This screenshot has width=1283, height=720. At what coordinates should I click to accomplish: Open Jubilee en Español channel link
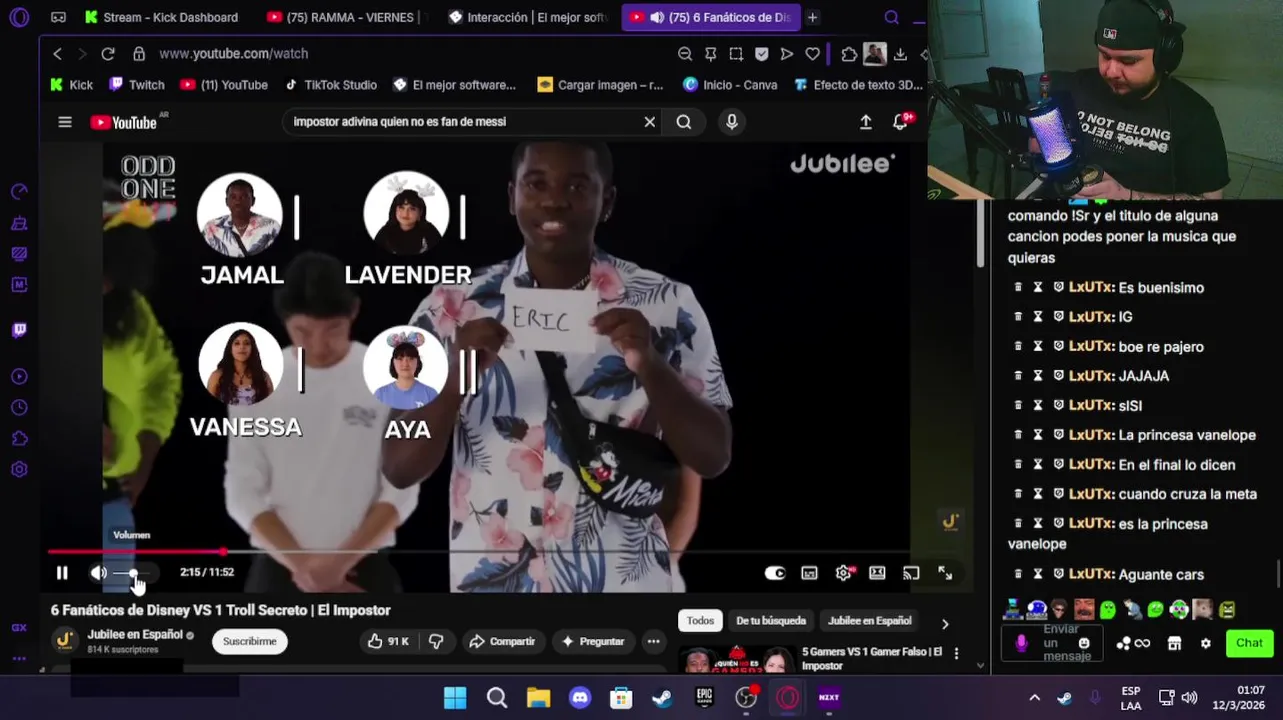[135, 635]
